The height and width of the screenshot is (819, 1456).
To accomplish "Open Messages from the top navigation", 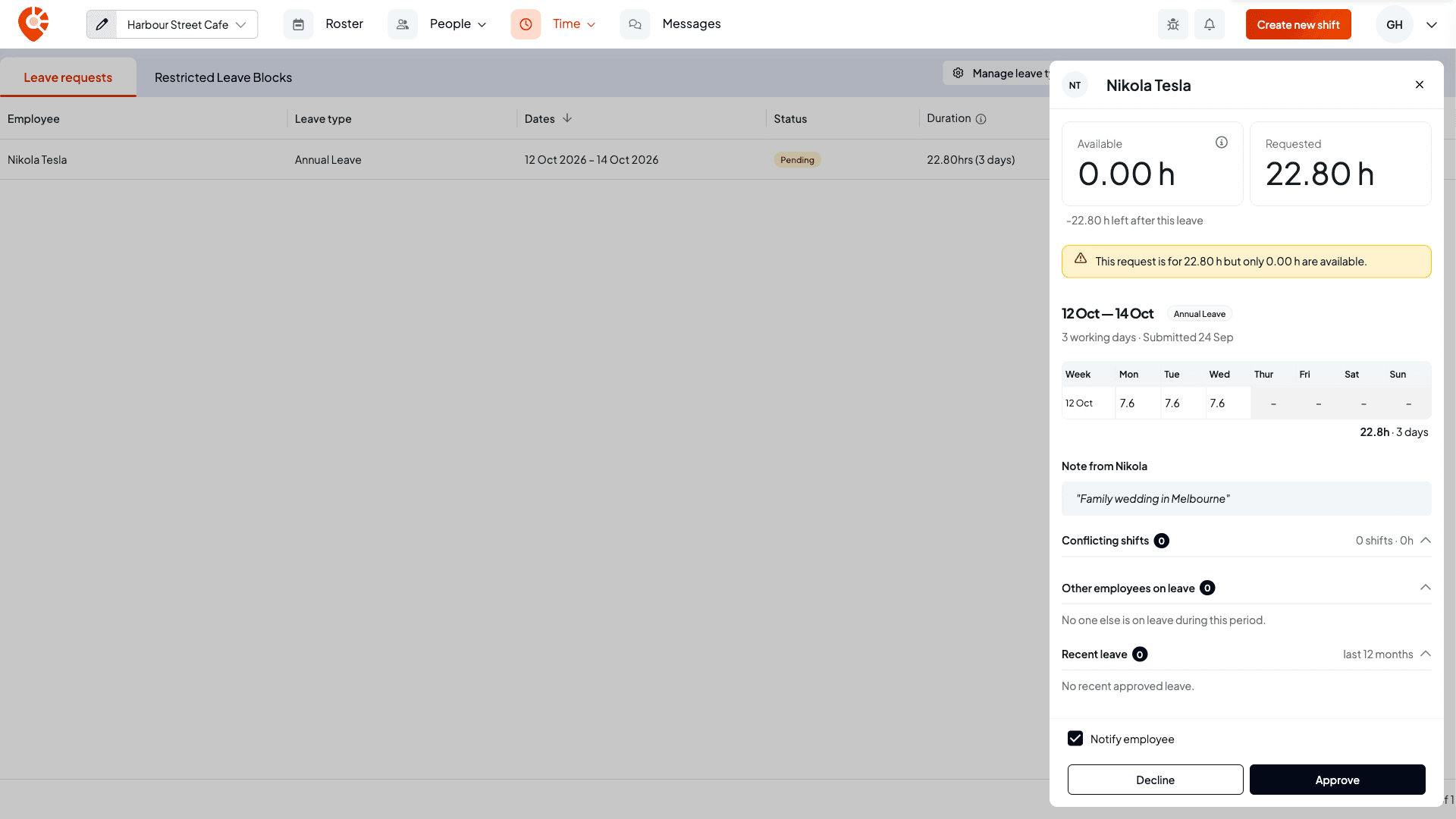I will pyautogui.click(x=692, y=24).
